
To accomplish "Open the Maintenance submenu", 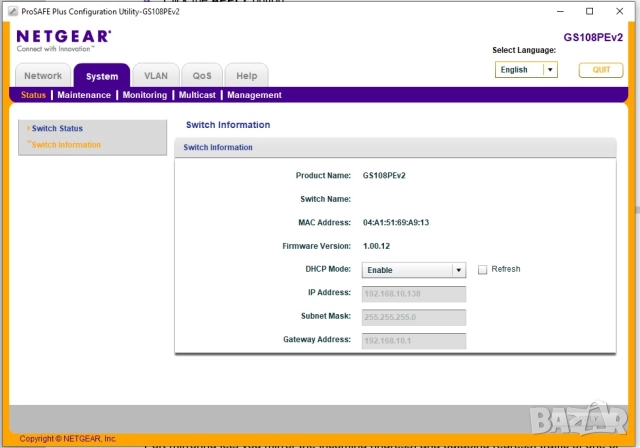I will click(84, 95).
